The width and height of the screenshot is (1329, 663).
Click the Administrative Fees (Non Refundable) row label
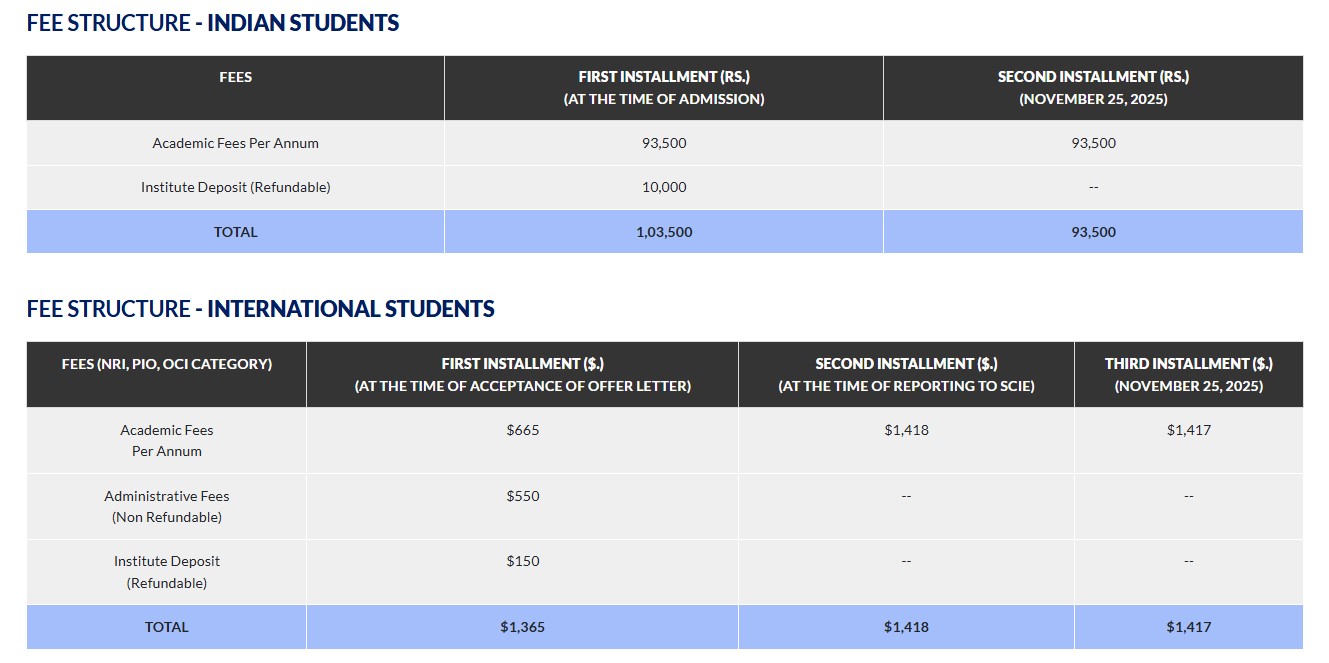(x=167, y=506)
